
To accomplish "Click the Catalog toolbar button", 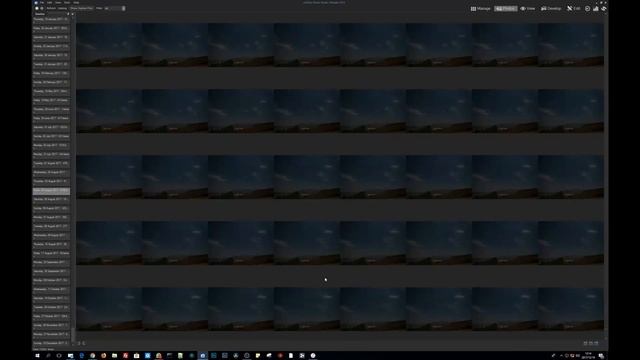I will [x=62, y=8].
